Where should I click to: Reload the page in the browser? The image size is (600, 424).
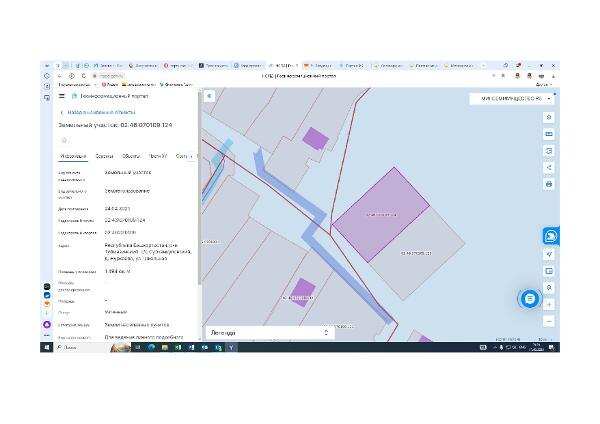coord(83,76)
